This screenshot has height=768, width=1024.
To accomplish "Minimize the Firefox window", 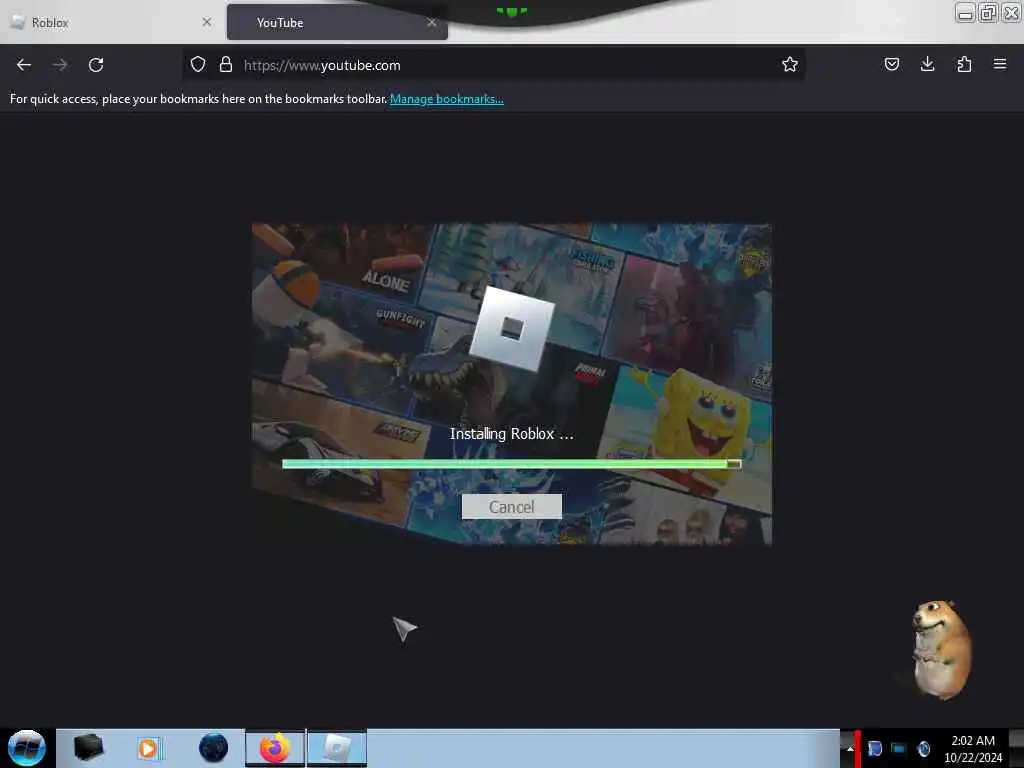I will (965, 13).
